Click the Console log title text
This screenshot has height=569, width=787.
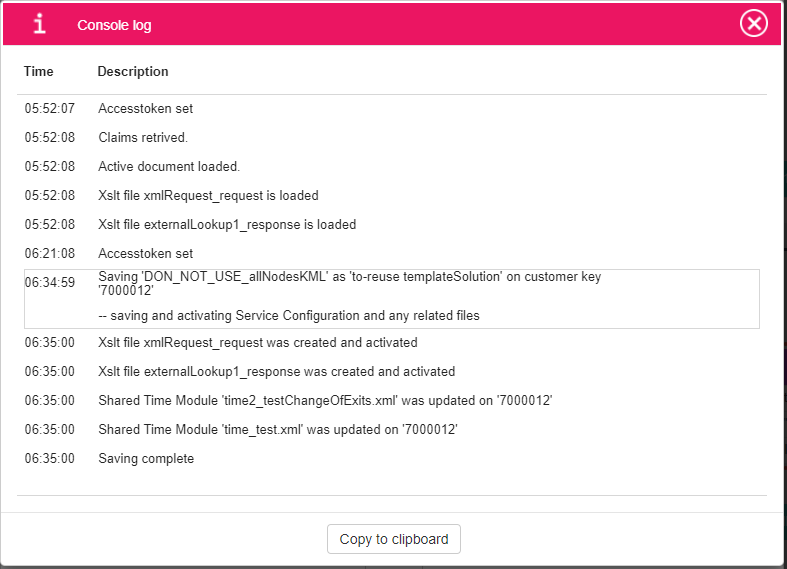click(114, 25)
